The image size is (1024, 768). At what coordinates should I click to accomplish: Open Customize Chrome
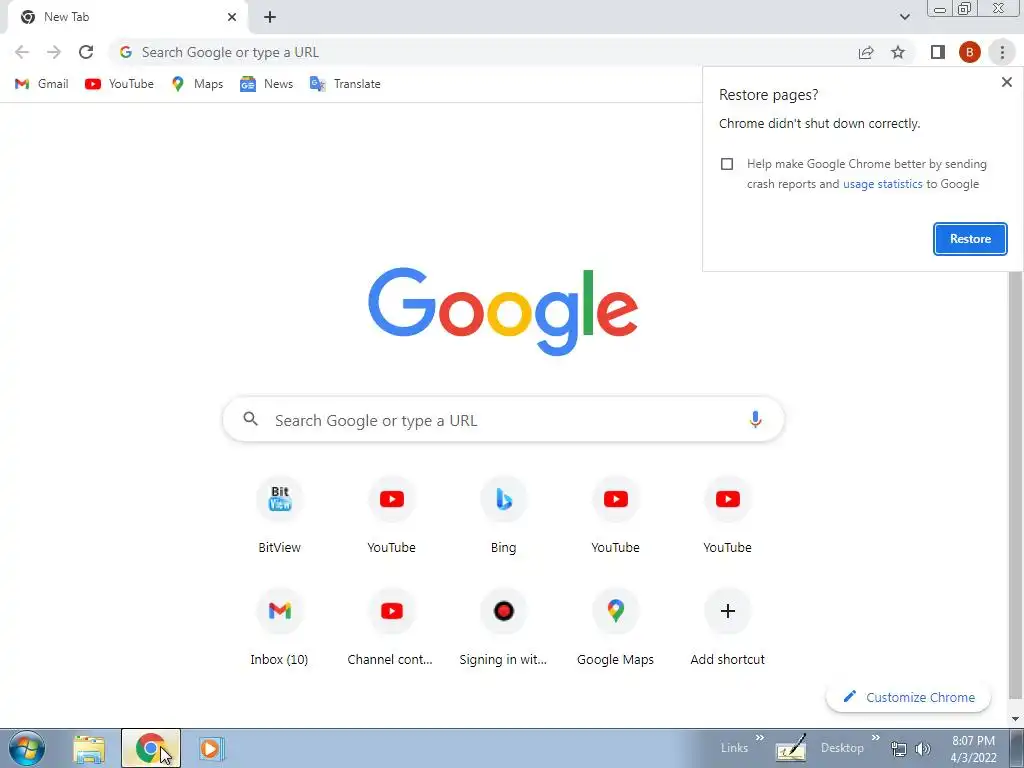pos(908,697)
